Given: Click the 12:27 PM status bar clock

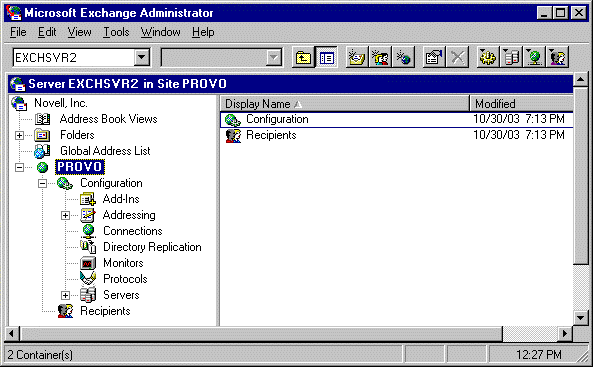Looking at the screenshot, I should coord(539,355).
